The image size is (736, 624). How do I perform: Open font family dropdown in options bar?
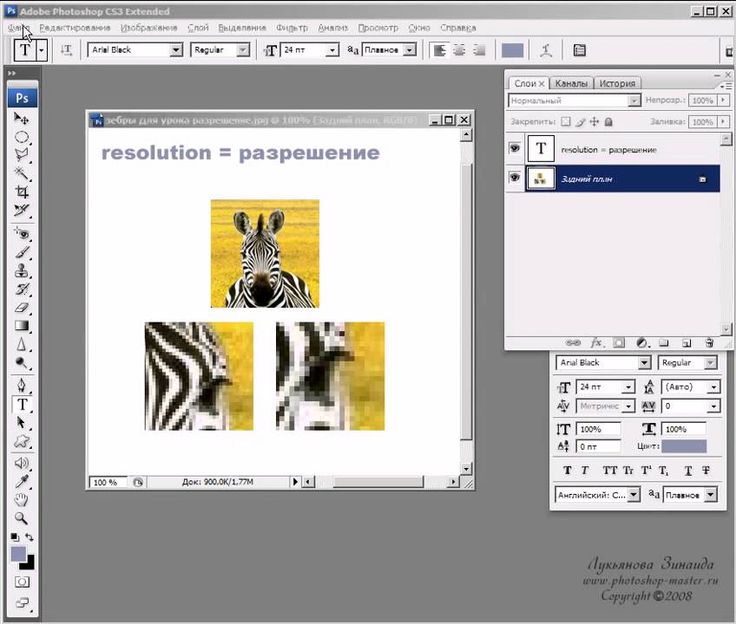coord(176,50)
